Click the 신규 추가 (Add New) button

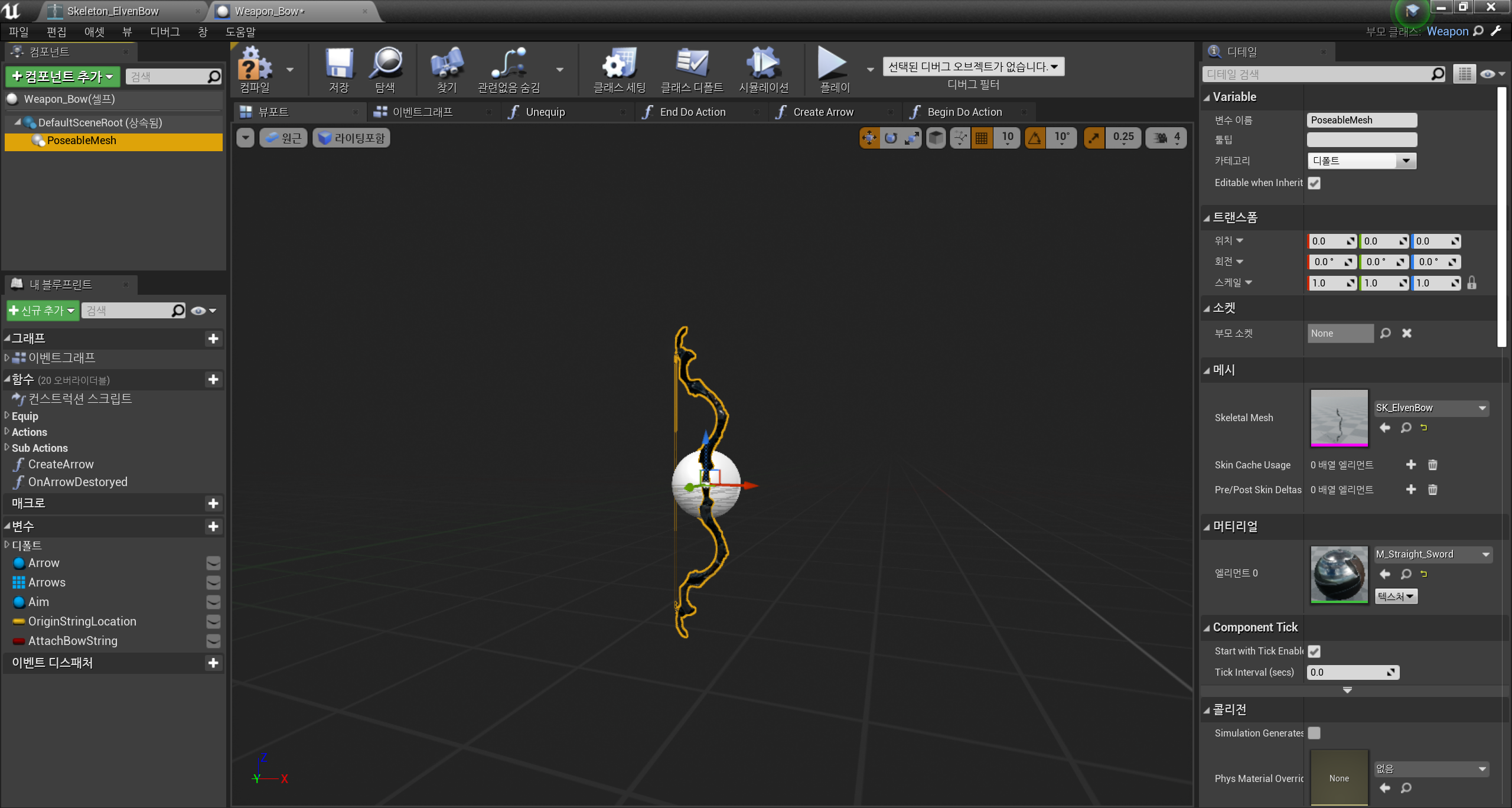(x=43, y=311)
